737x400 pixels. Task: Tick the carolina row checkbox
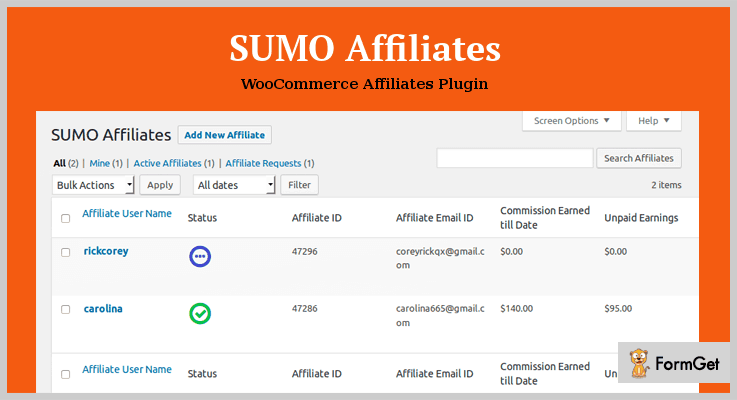[x=65, y=310]
